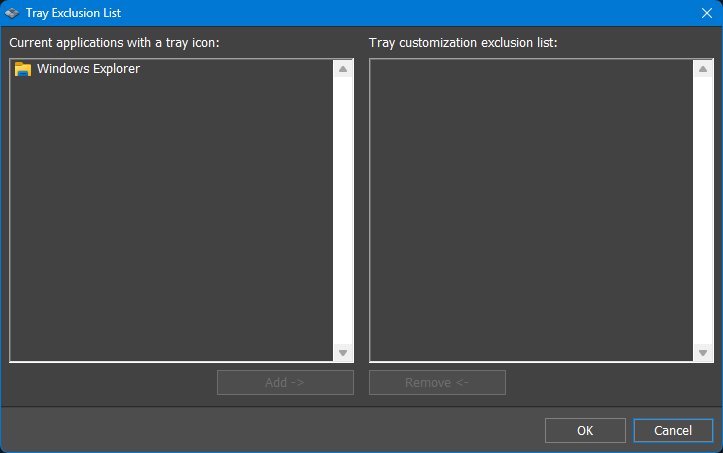Screen dimensions: 723x453
Task: Click the Add -> button
Action: pos(285,382)
